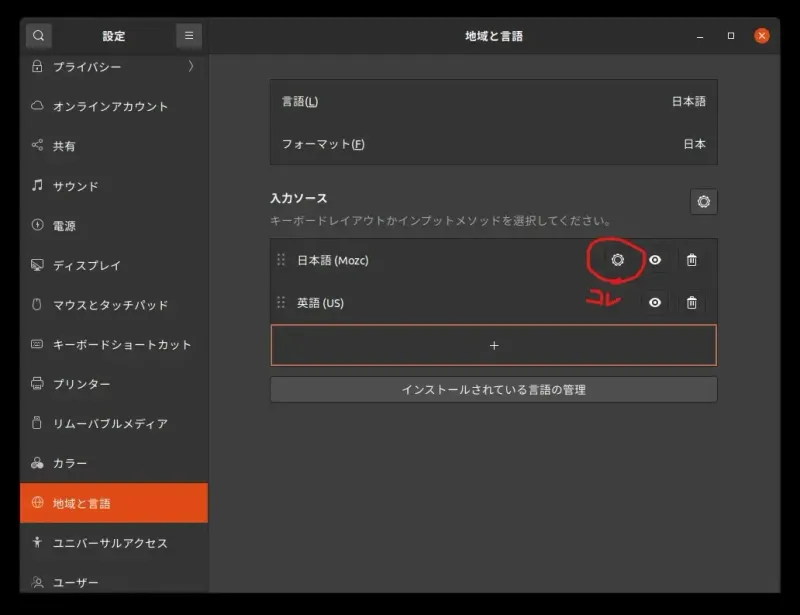Switch to キーボードショートカット settings
800x615 pixels.
pyautogui.click(x=110, y=344)
